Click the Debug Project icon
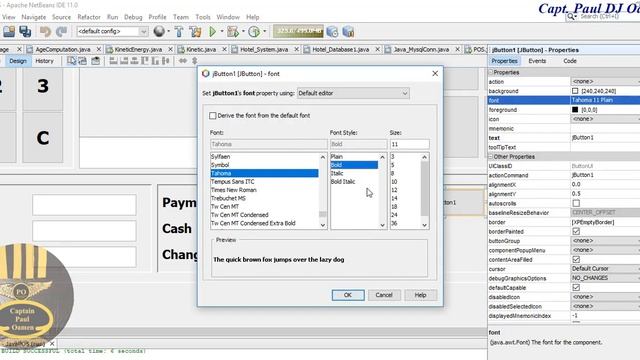Screen dimensions: 640x360 [233, 31]
